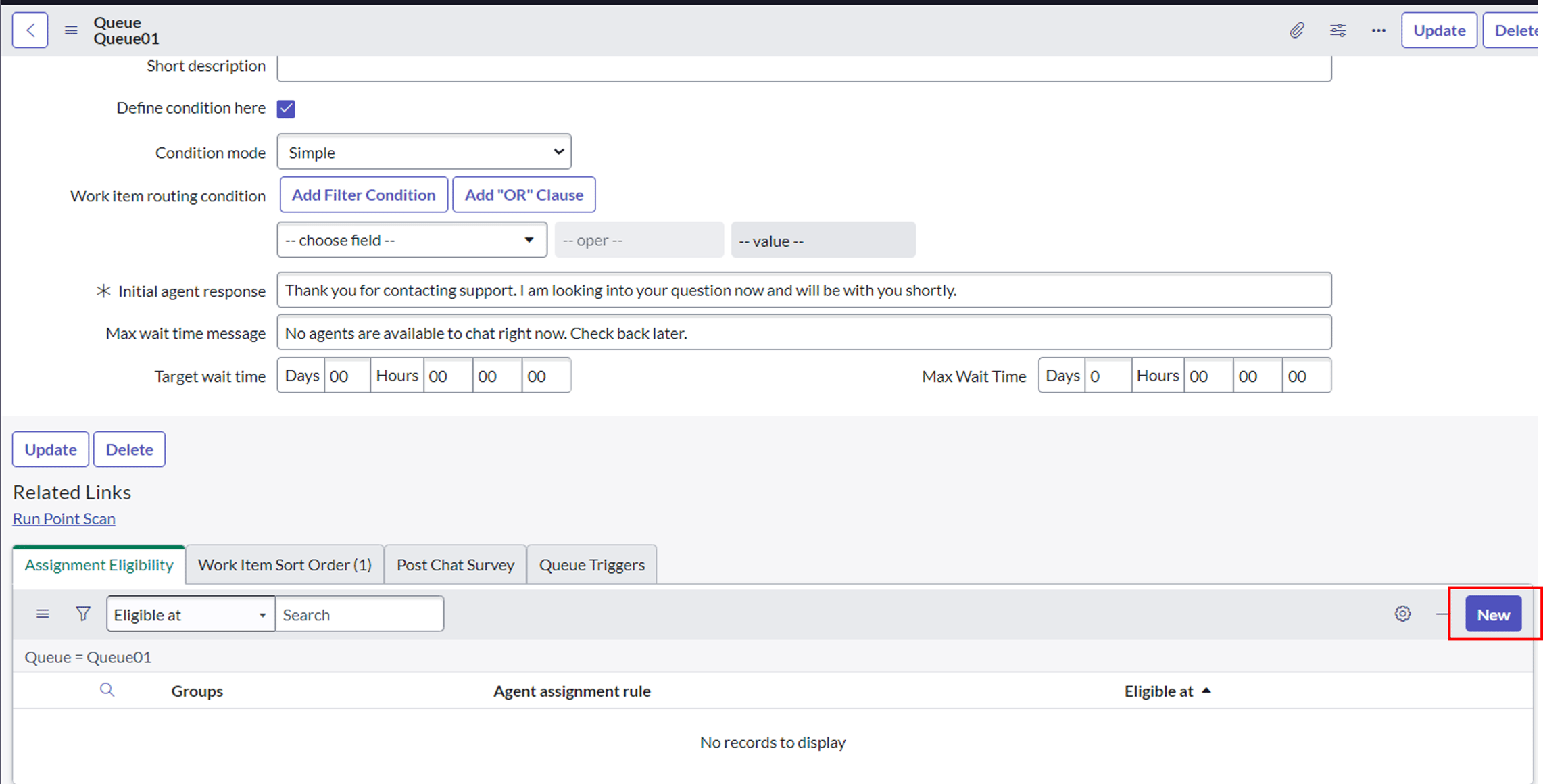Image resolution: width=1543 pixels, height=784 pixels.
Task: Click the funnel filter icon in list toolbar
Action: click(82, 614)
